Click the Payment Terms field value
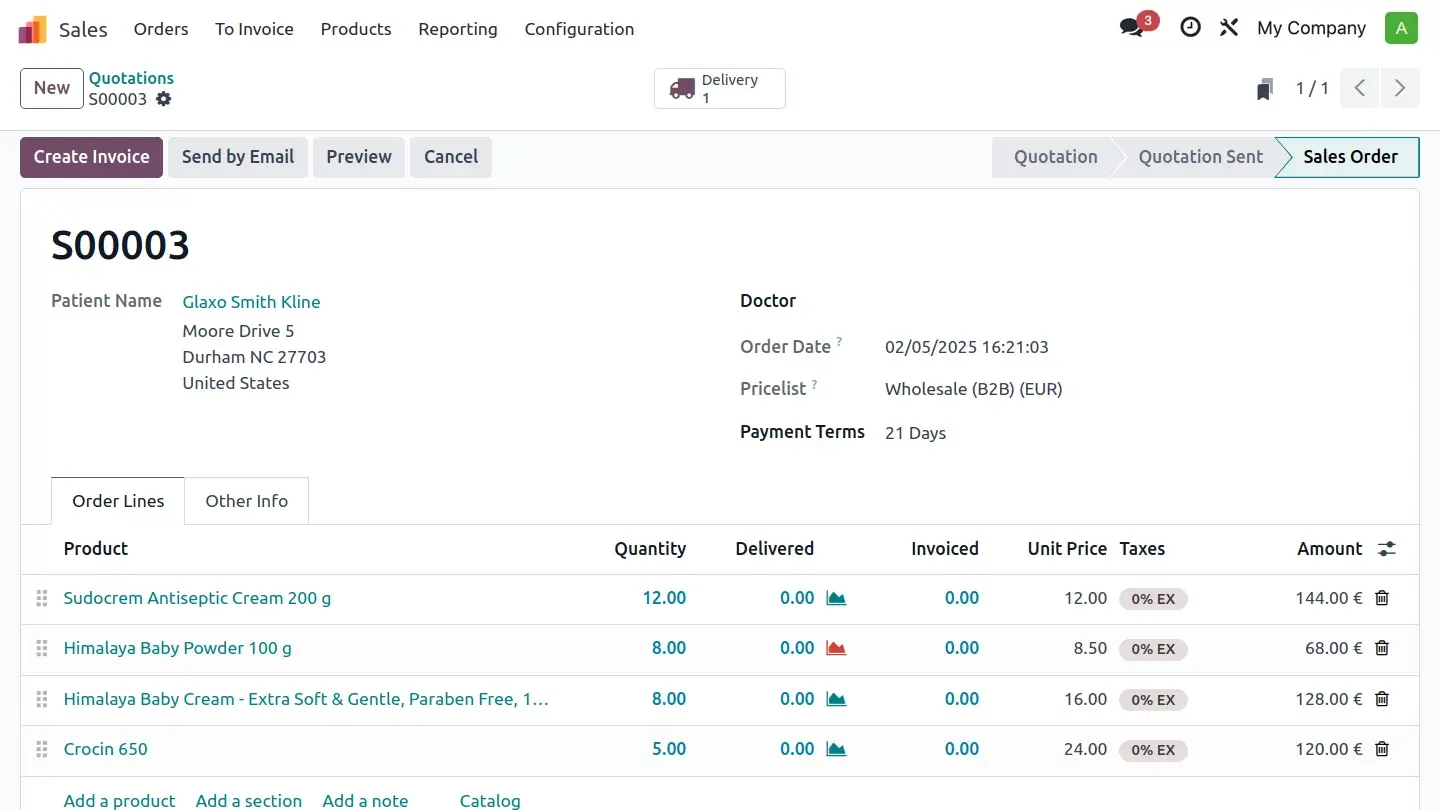 tap(915, 433)
